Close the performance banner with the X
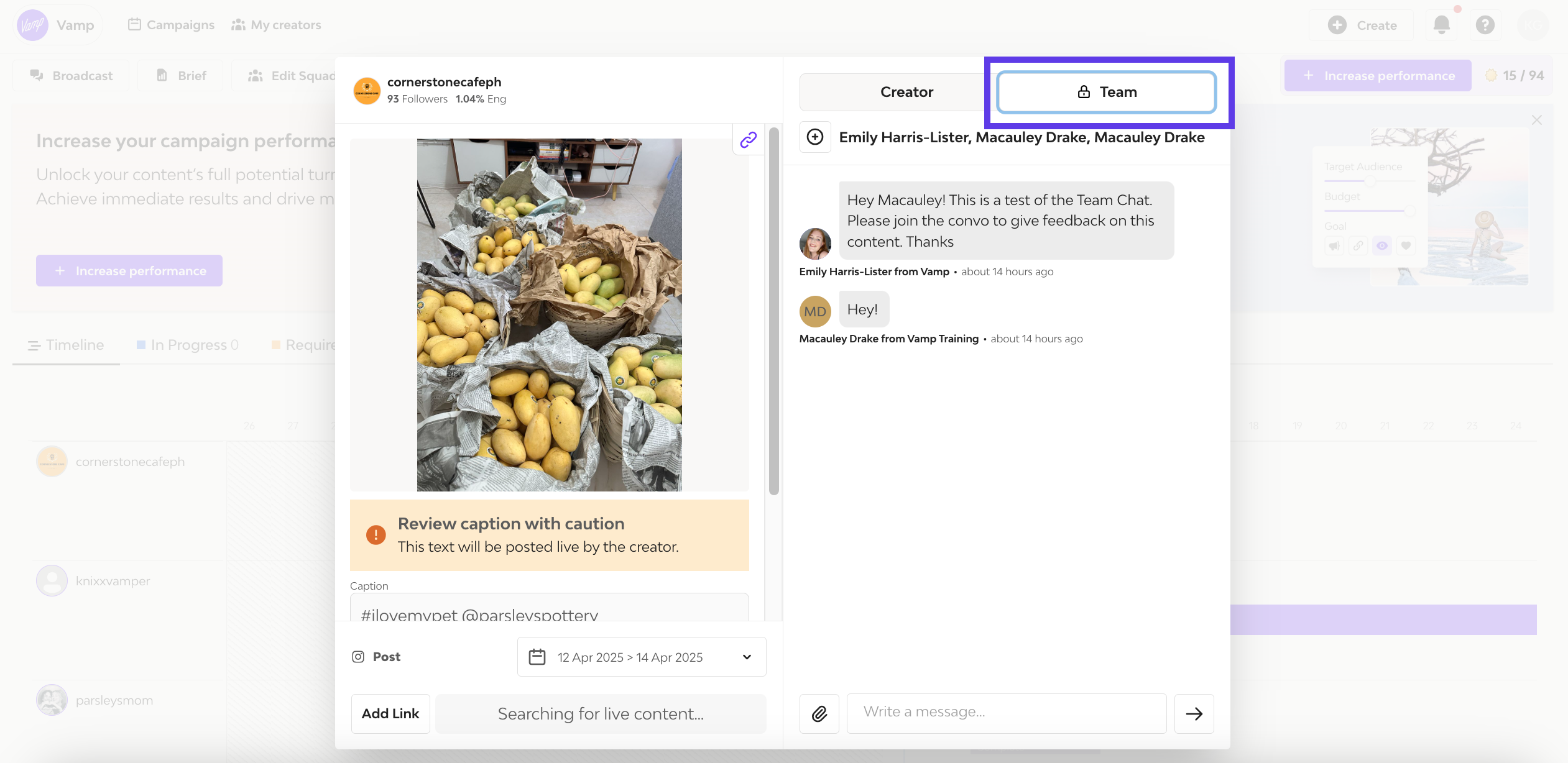 (x=1536, y=120)
